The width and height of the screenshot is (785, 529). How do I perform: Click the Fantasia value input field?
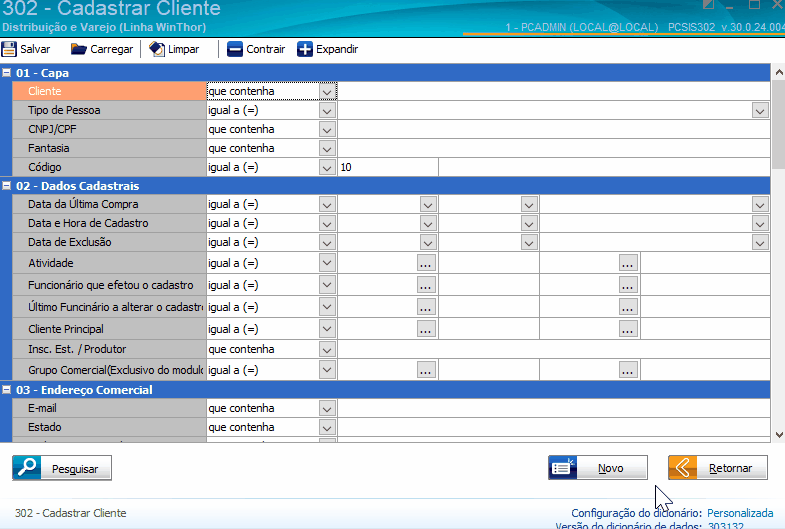coord(554,149)
